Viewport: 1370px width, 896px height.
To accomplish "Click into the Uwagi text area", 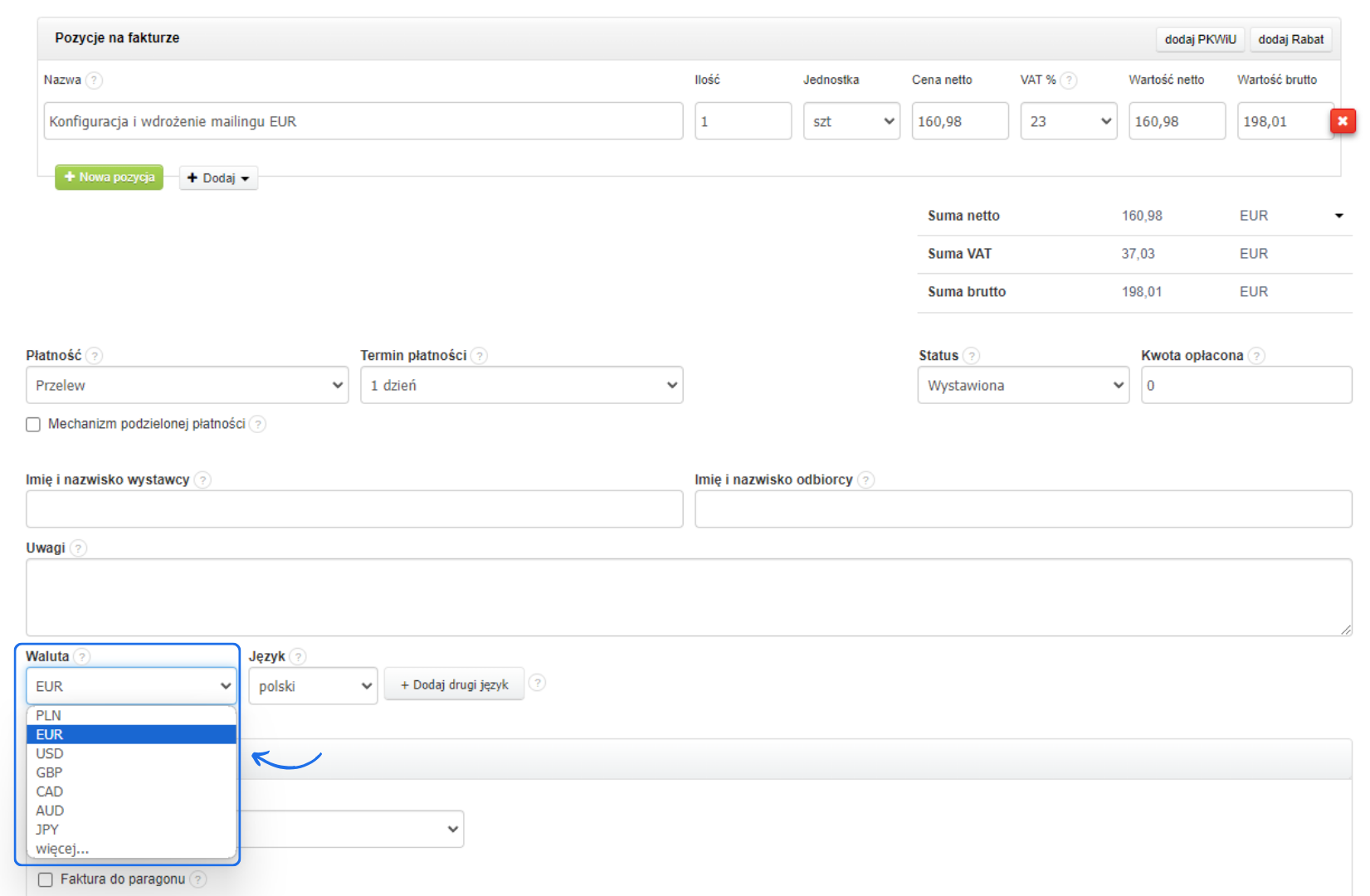I will [x=688, y=597].
